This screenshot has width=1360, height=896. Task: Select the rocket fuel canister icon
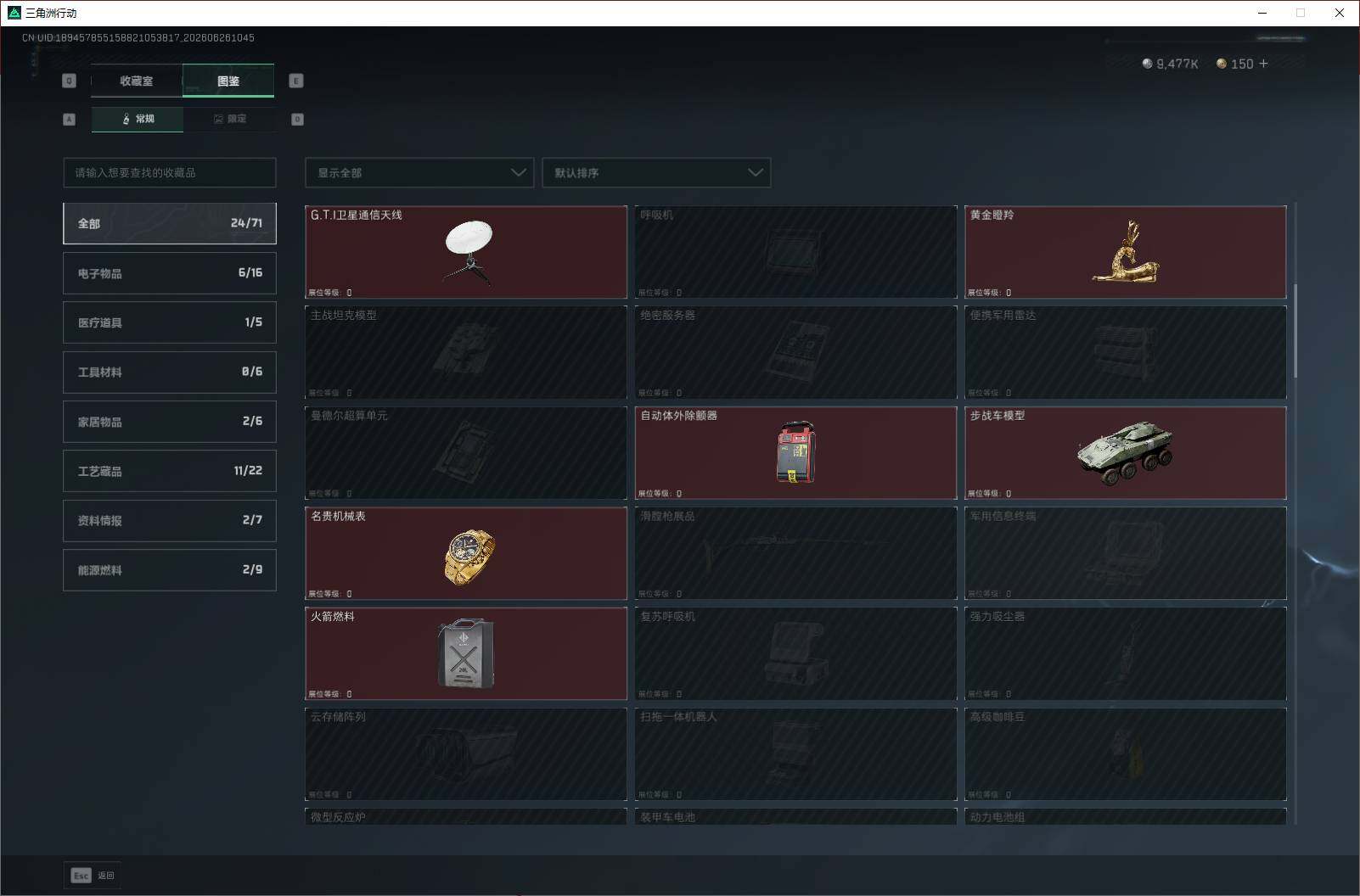coord(465,654)
